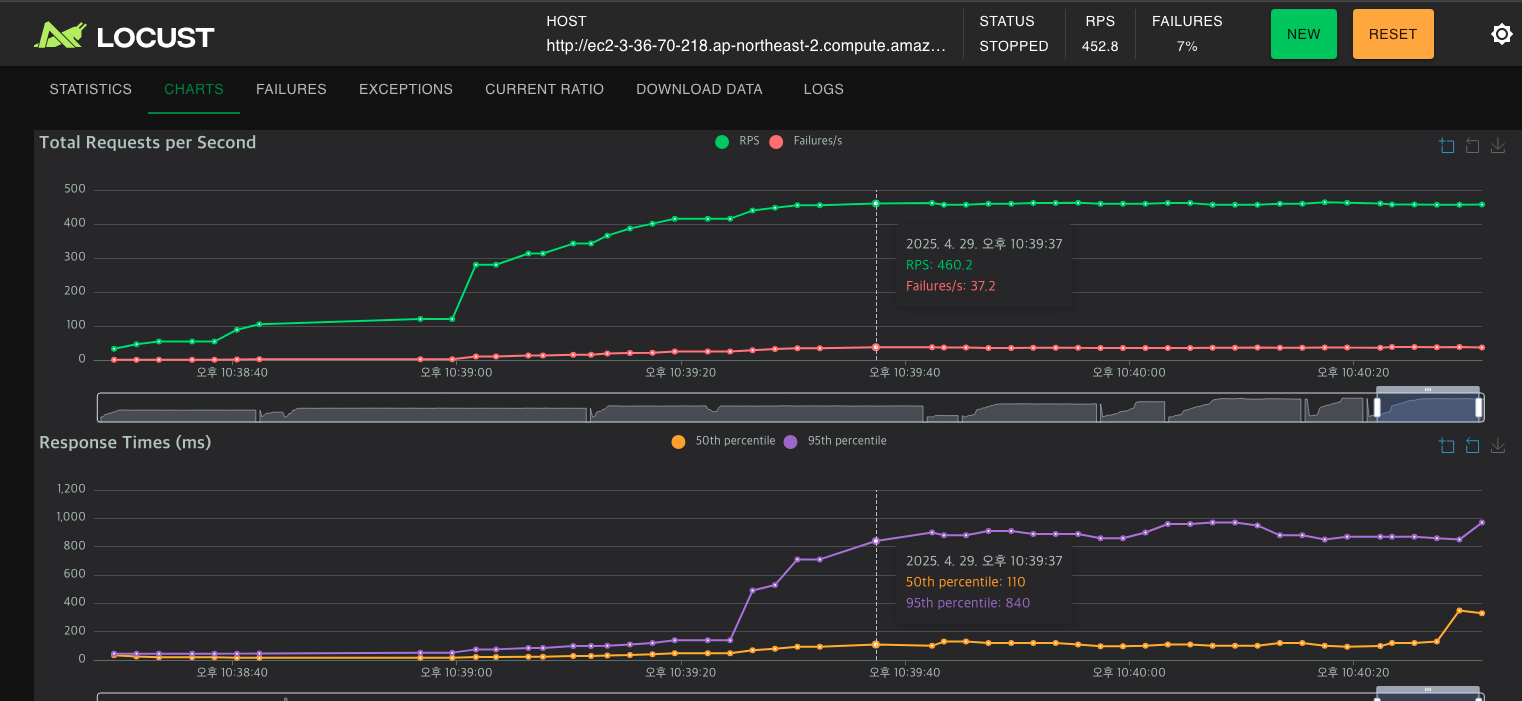The image size is (1522, 701).
Task: Download Total Requests chart as image
Action: [x=1498, y=146]
